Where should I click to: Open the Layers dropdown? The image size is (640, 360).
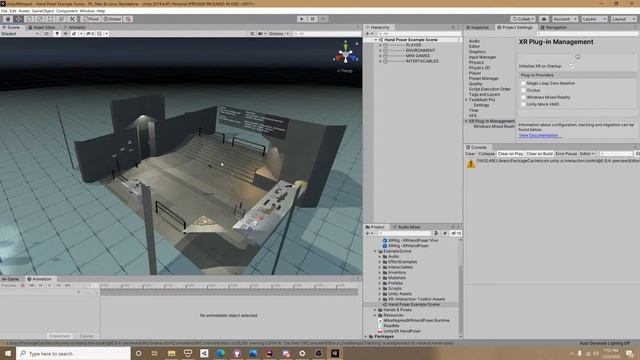point(594,19)
